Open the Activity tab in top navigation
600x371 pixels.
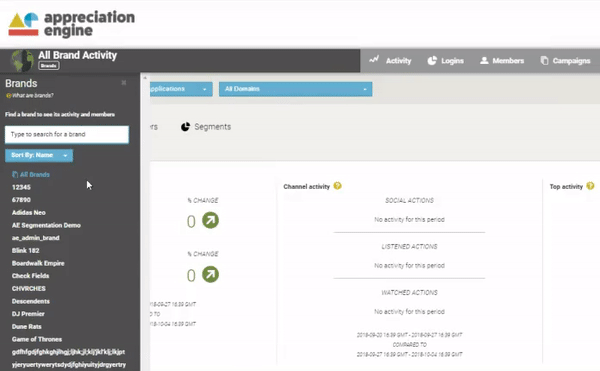point(390,60)
